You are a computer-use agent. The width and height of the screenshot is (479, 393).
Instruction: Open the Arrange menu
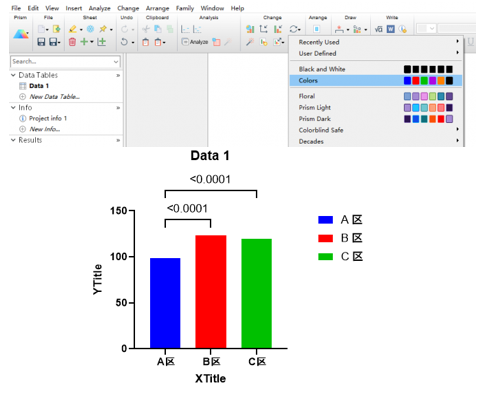coord(157,8)
